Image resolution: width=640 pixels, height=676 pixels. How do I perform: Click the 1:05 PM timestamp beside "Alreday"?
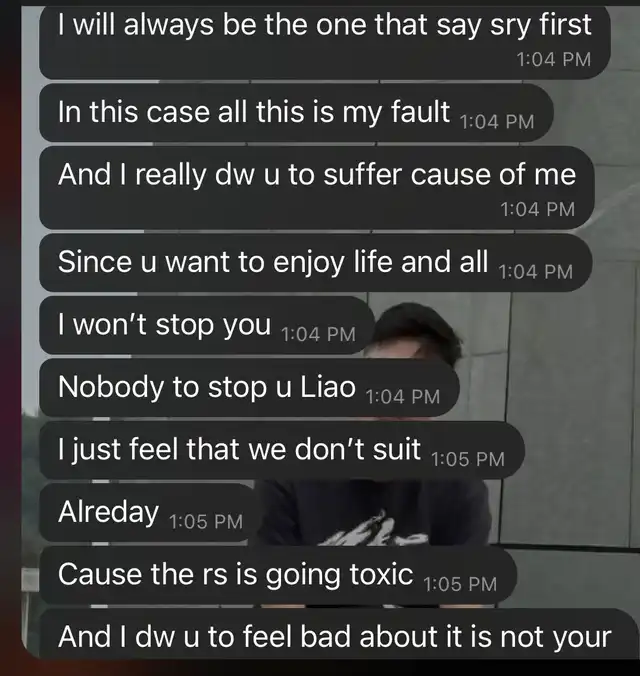coord(206,522)
